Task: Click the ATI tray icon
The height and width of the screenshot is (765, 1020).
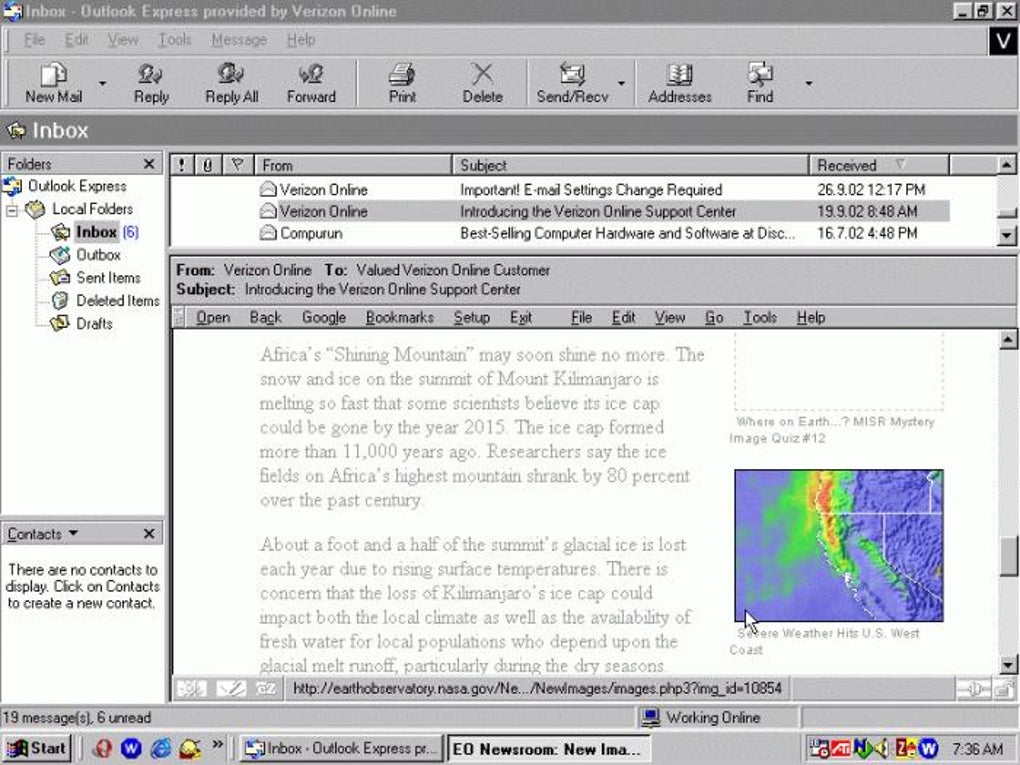Action: [840, 749]
